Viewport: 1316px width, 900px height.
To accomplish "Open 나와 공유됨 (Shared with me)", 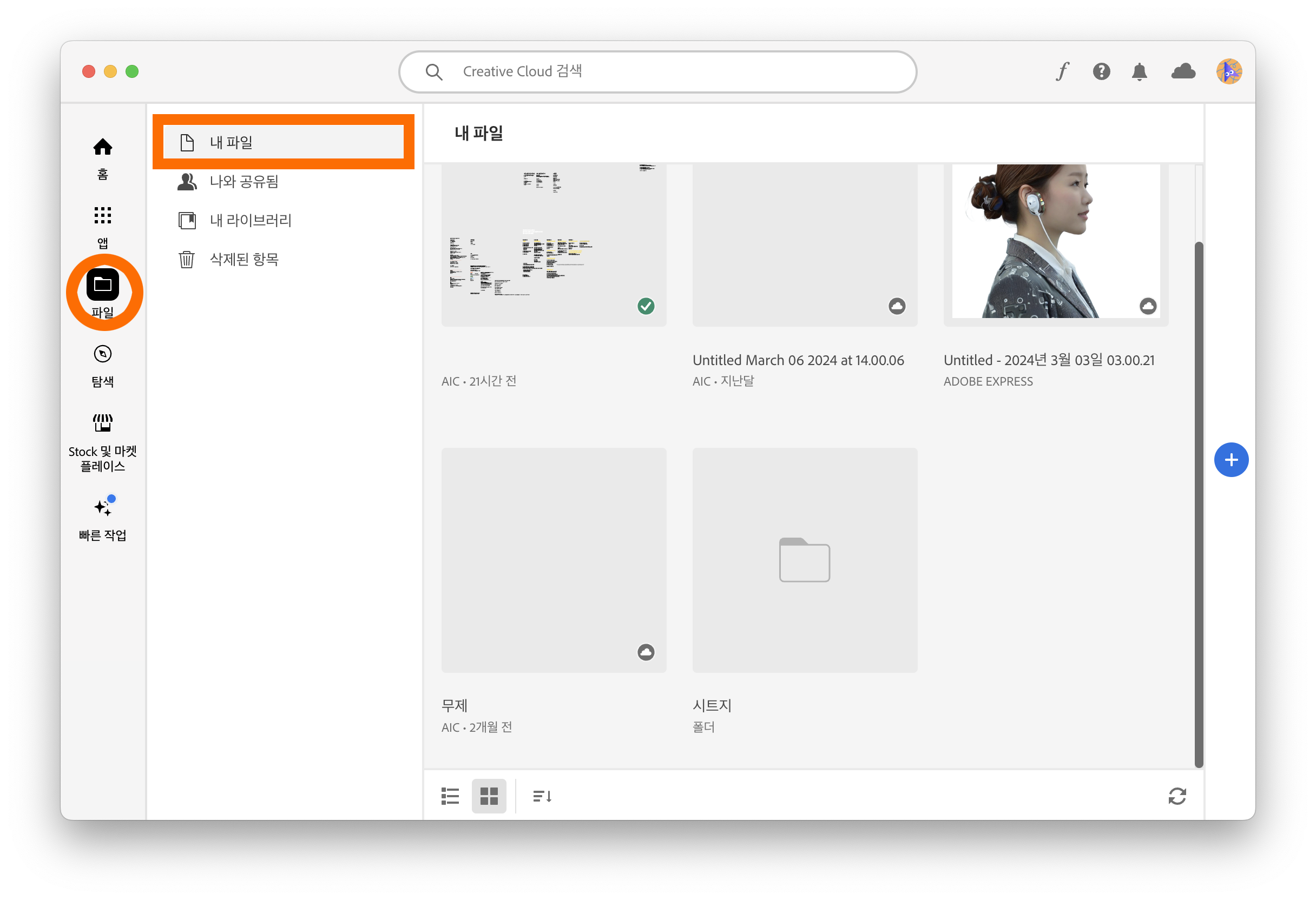I will 244,181.
